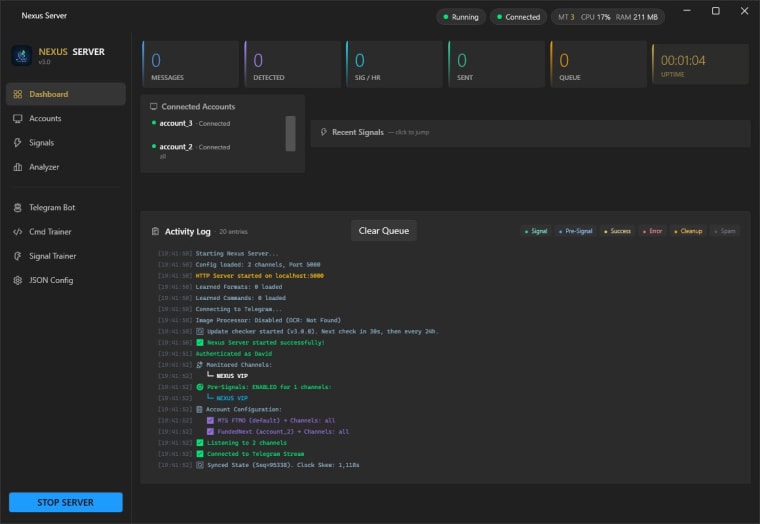The height and width of the screenshot is (524, 760).
Task: Click the white NEXUS VIP monitored channel entry
Action: click(x=232, y=376)
